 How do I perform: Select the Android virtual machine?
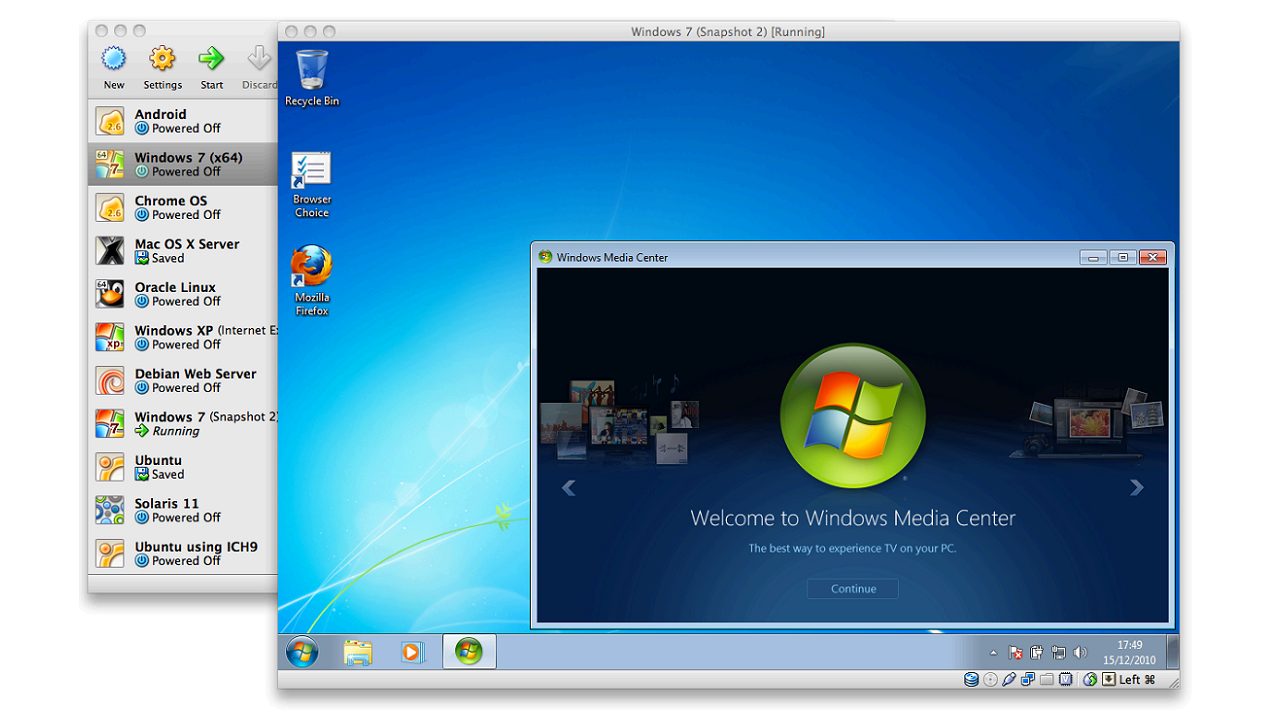pyautogui.click(x=183, y=121)
